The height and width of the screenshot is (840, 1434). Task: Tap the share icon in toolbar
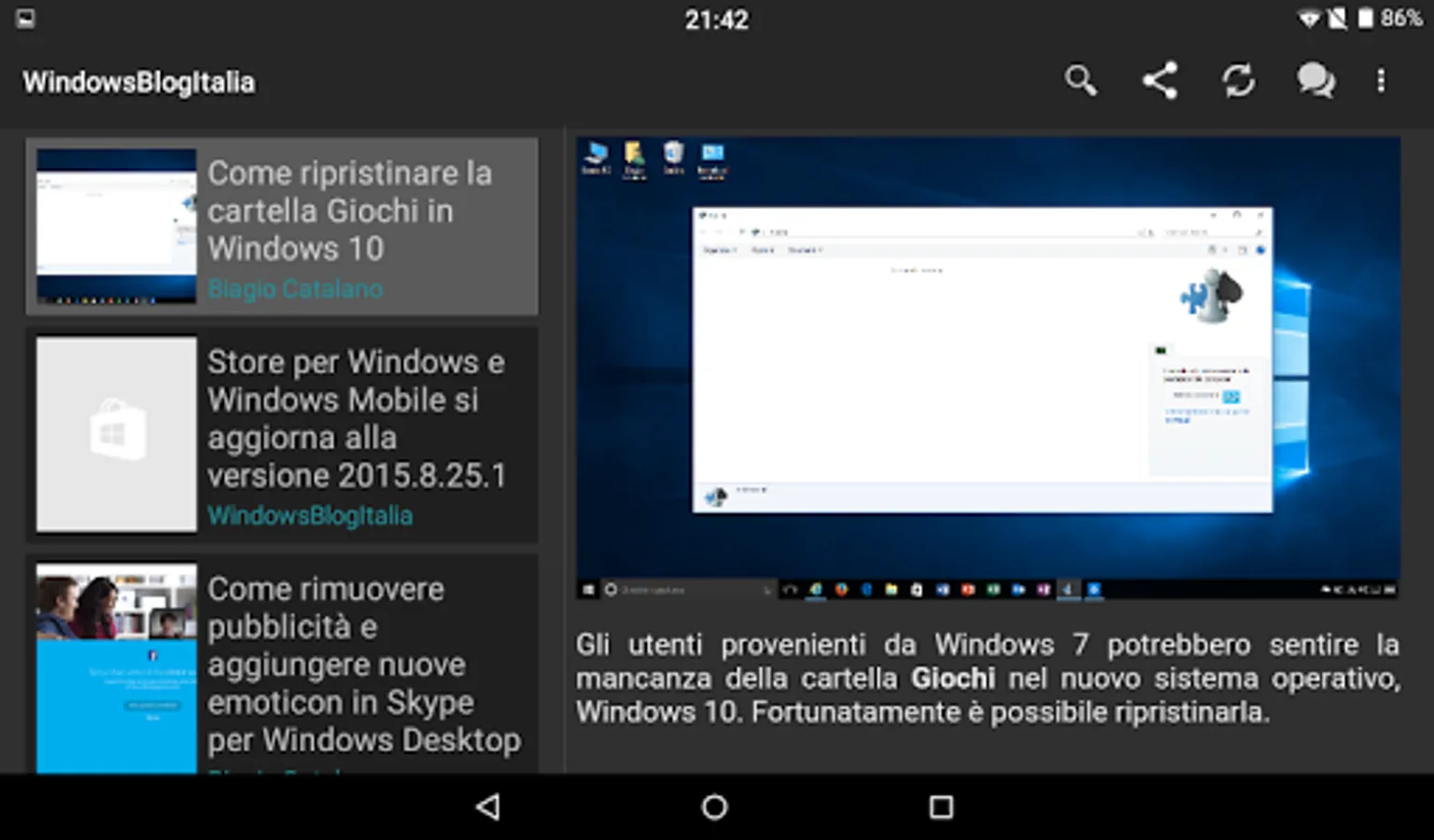click(1160, 81)
